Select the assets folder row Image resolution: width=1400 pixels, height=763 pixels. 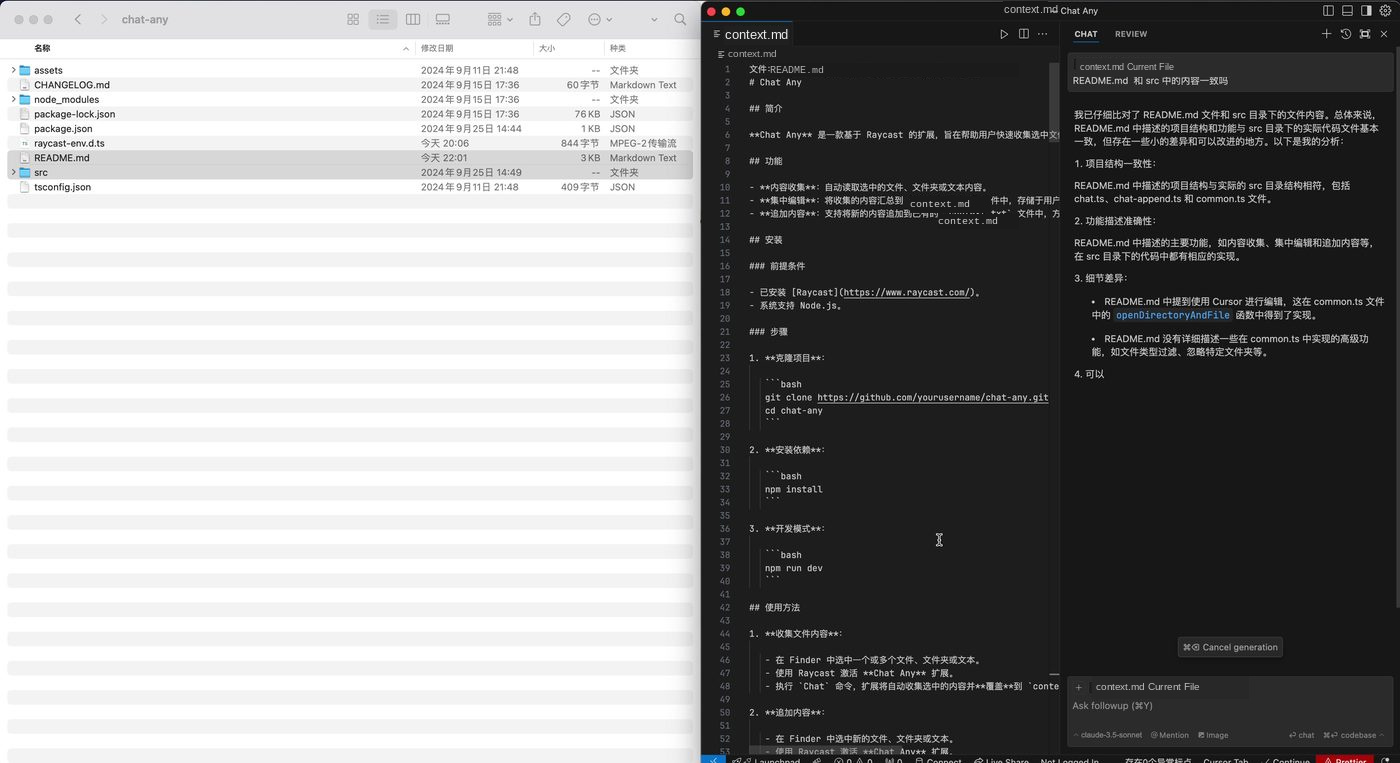(350, 70)
